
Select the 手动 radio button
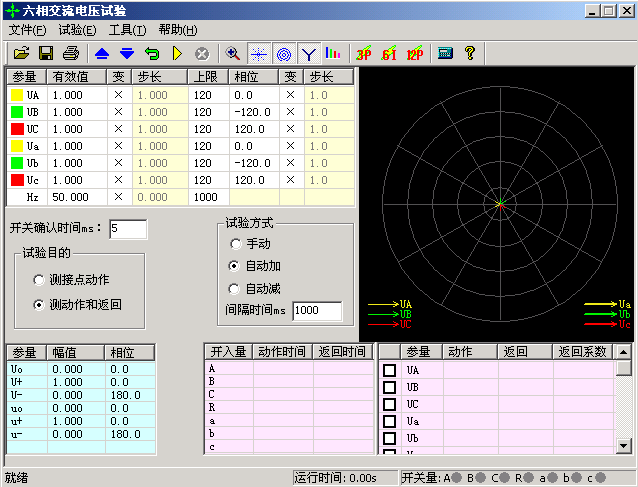point(236,244)
